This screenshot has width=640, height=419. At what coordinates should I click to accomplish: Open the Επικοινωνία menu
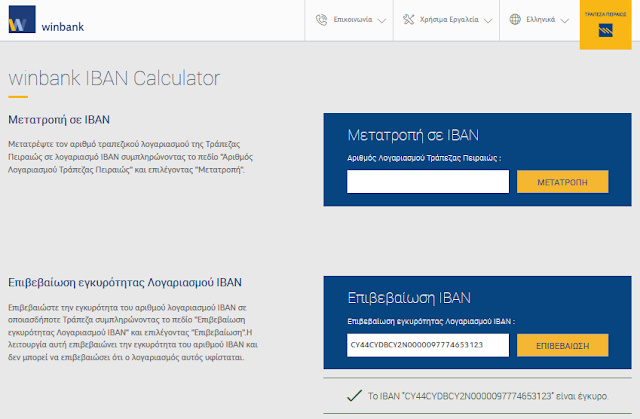pyautogui.click(x=349, y=20)
